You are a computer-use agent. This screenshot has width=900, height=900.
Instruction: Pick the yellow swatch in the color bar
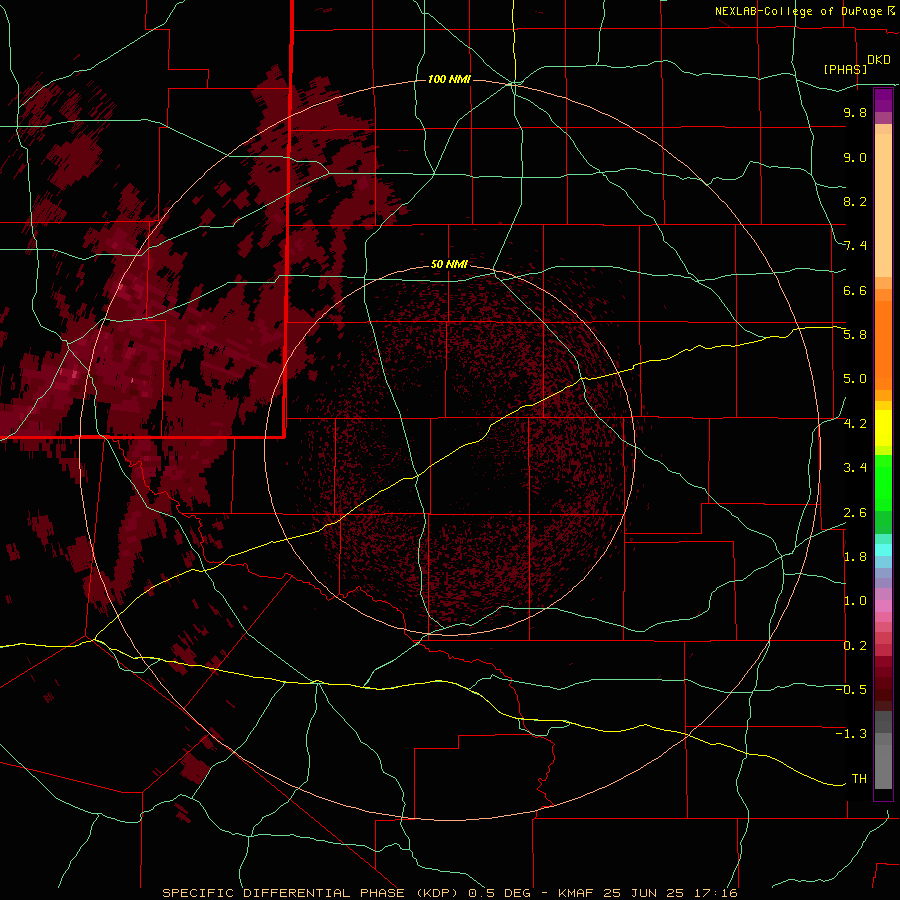[x=883, y=428]
